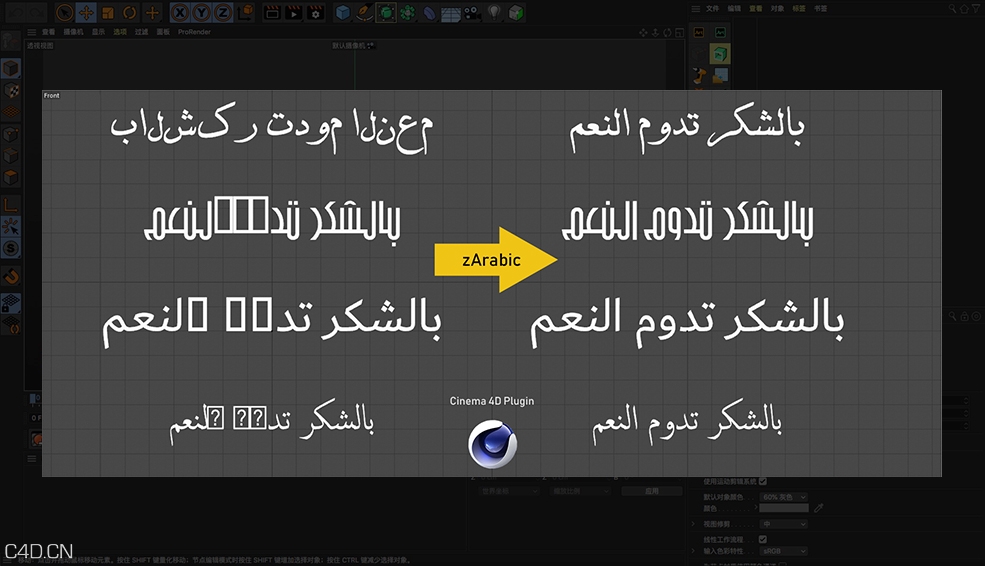Open the deformer capsule icon

pyautogui.click(x=429, y=12)
